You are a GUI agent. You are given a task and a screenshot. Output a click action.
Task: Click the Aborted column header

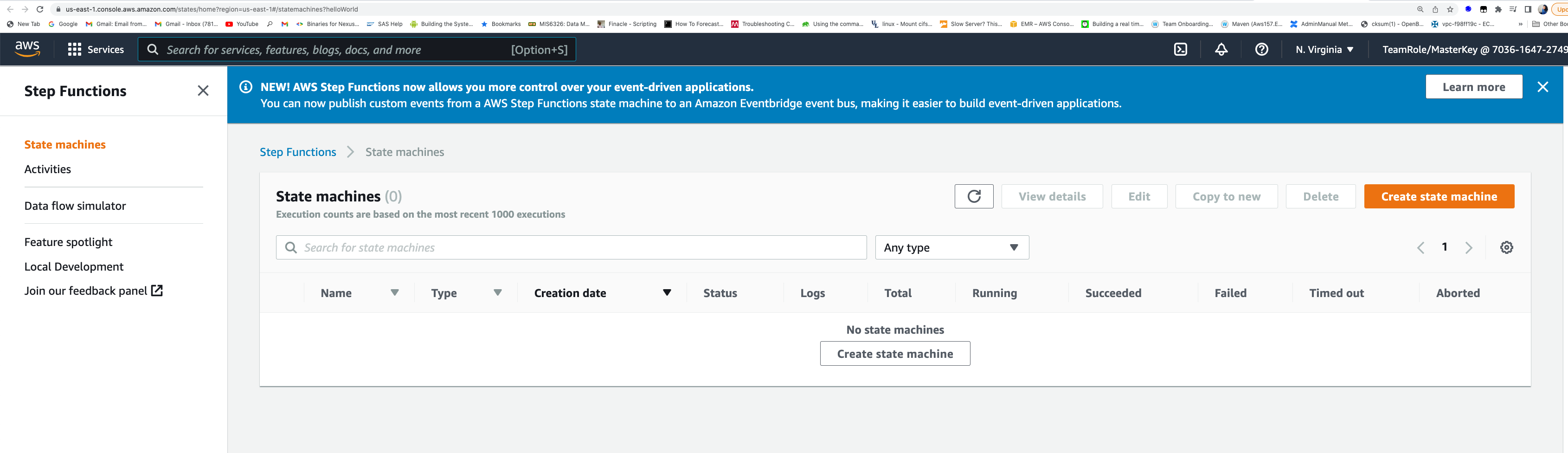coord(1457,293)
